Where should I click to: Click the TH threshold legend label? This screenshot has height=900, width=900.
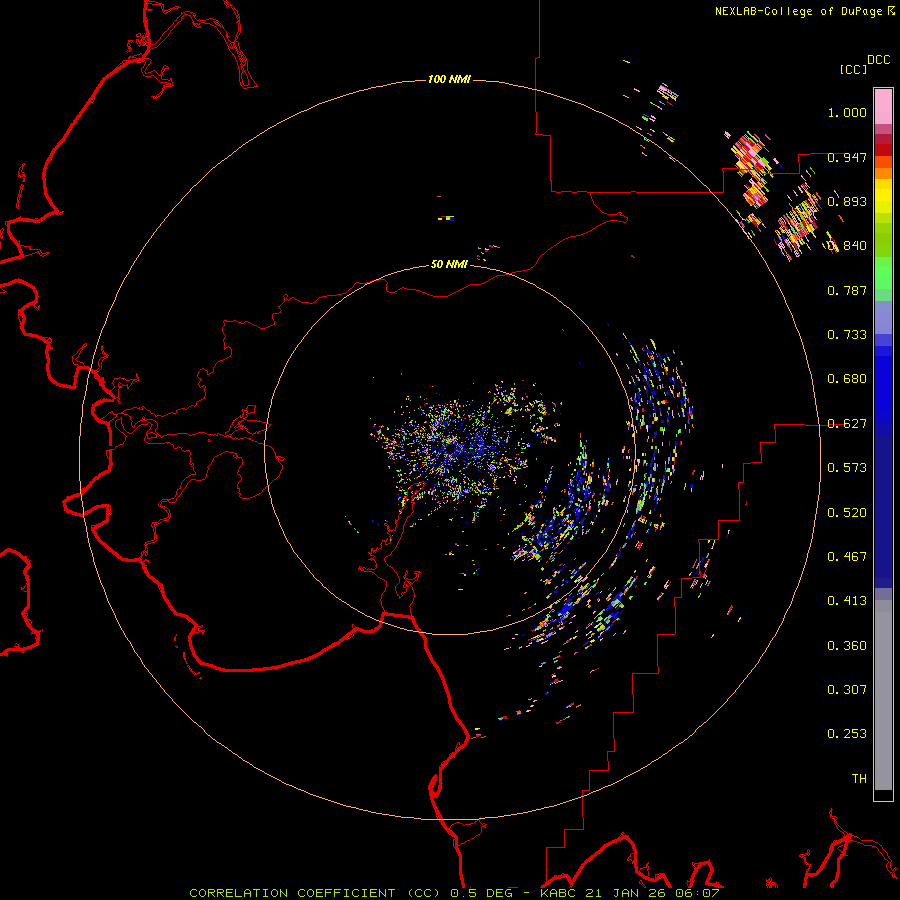click(x=859, y=779)
